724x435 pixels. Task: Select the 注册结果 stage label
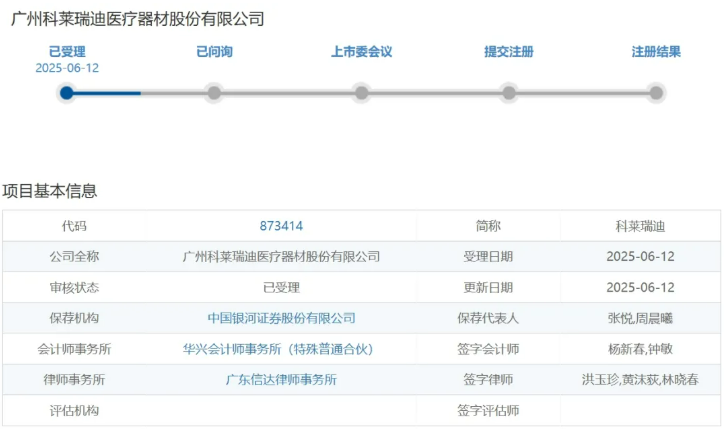[x=656, y=52]
